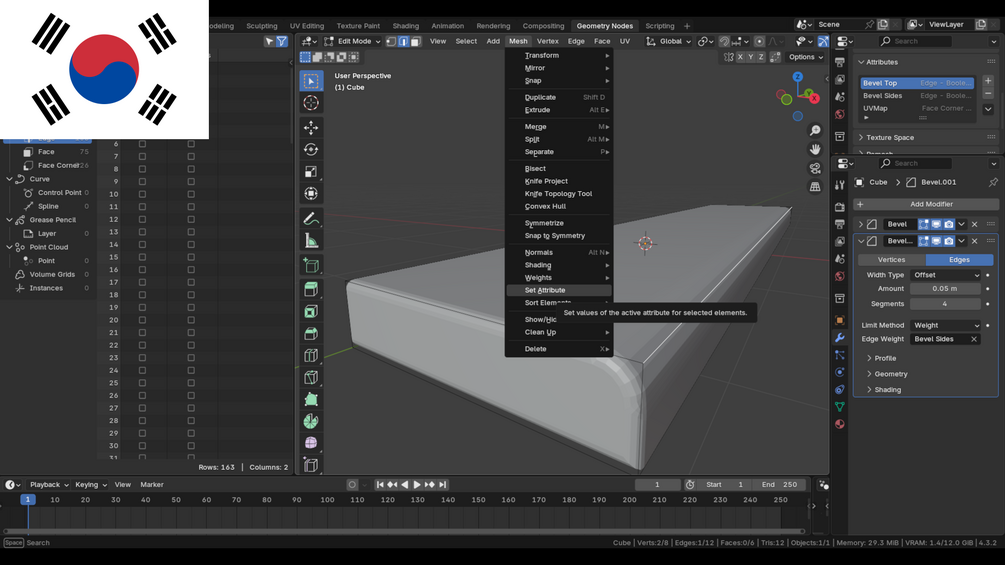Screen dimensions: 1005x565
Task: Toggle Bevel modifier viewport display icon
Action: pos(936,224)
